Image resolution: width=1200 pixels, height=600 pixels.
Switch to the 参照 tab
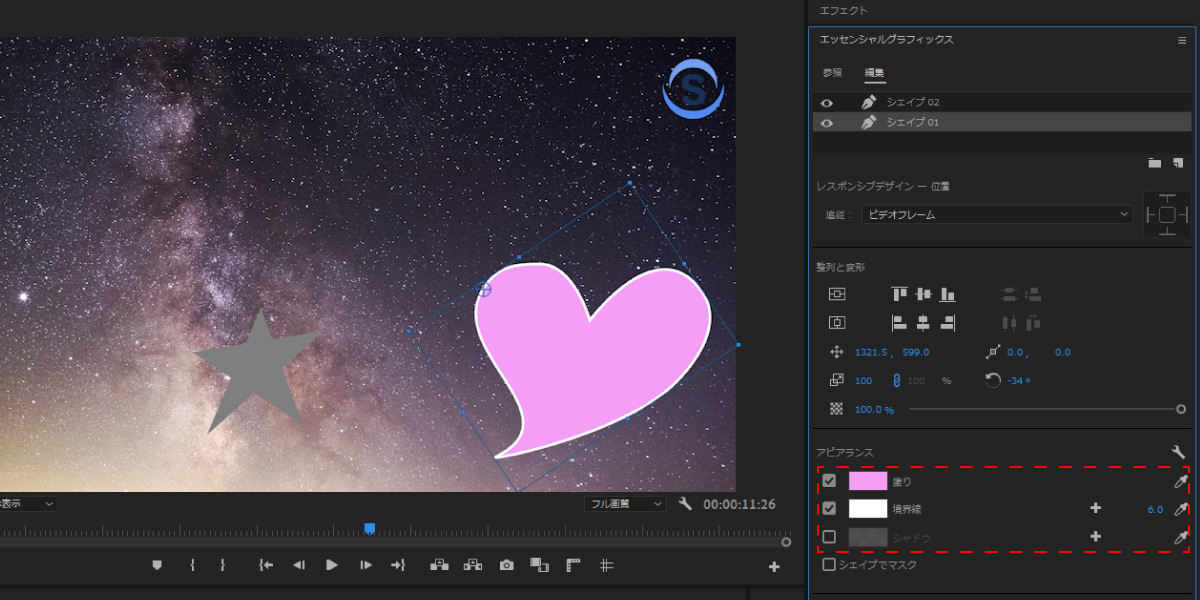tap(832, 73)
